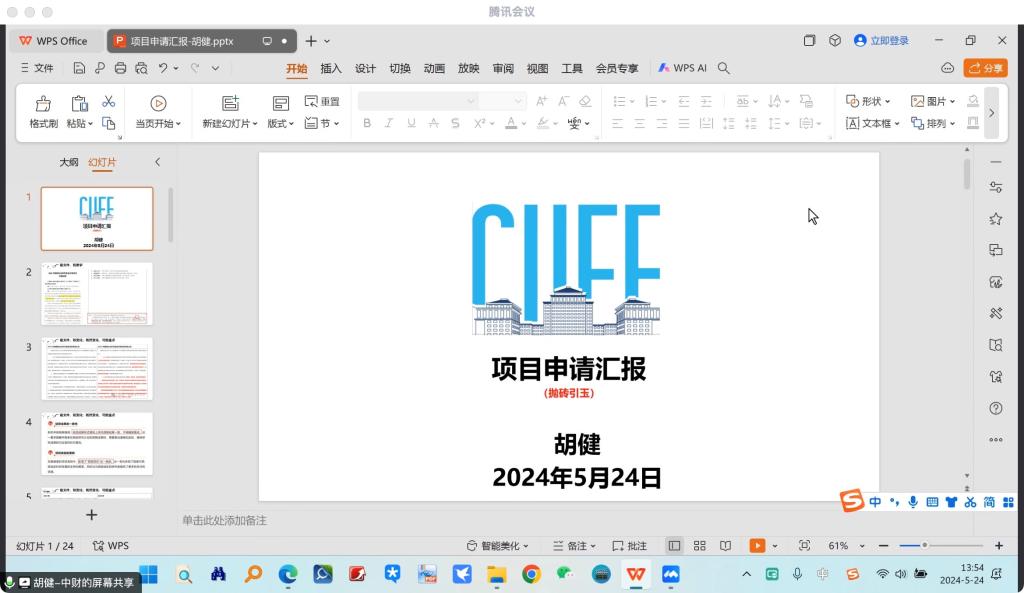Switch to Slide Sorter view in status bar
This screenshot has width=1024, height=593.
click(x=699, y=545)
